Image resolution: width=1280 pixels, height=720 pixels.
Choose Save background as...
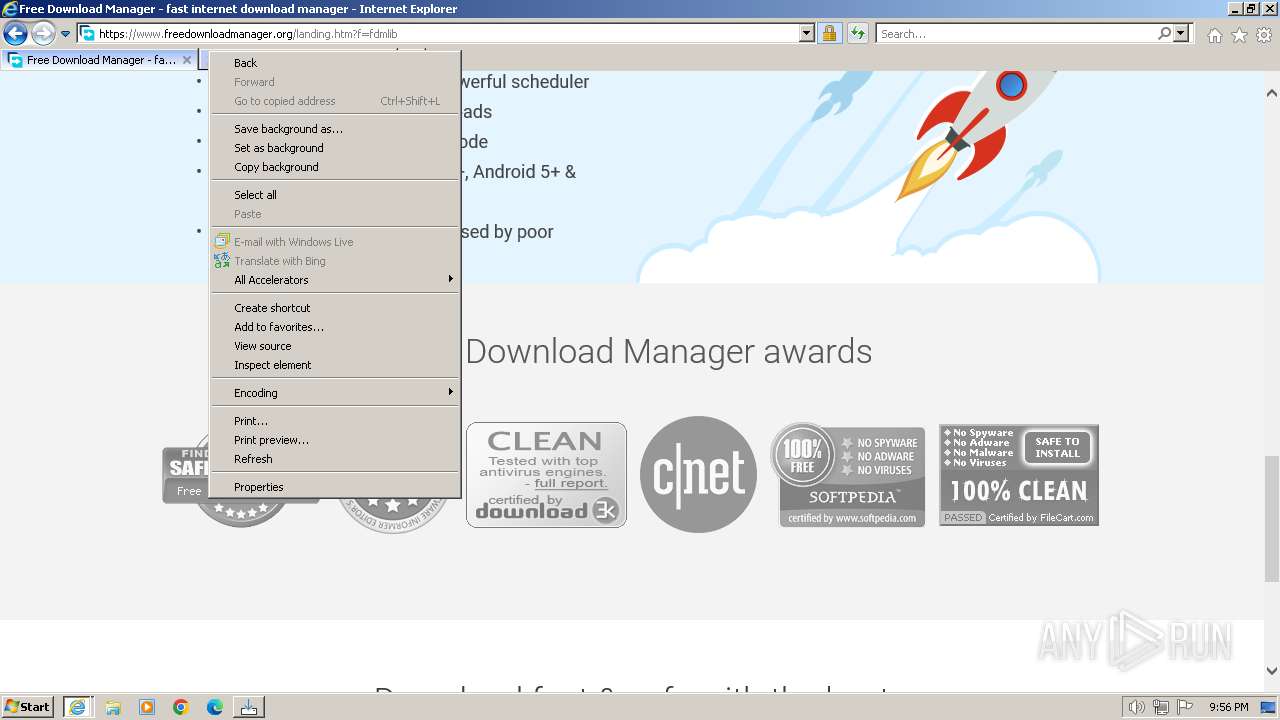pos(335,129)
